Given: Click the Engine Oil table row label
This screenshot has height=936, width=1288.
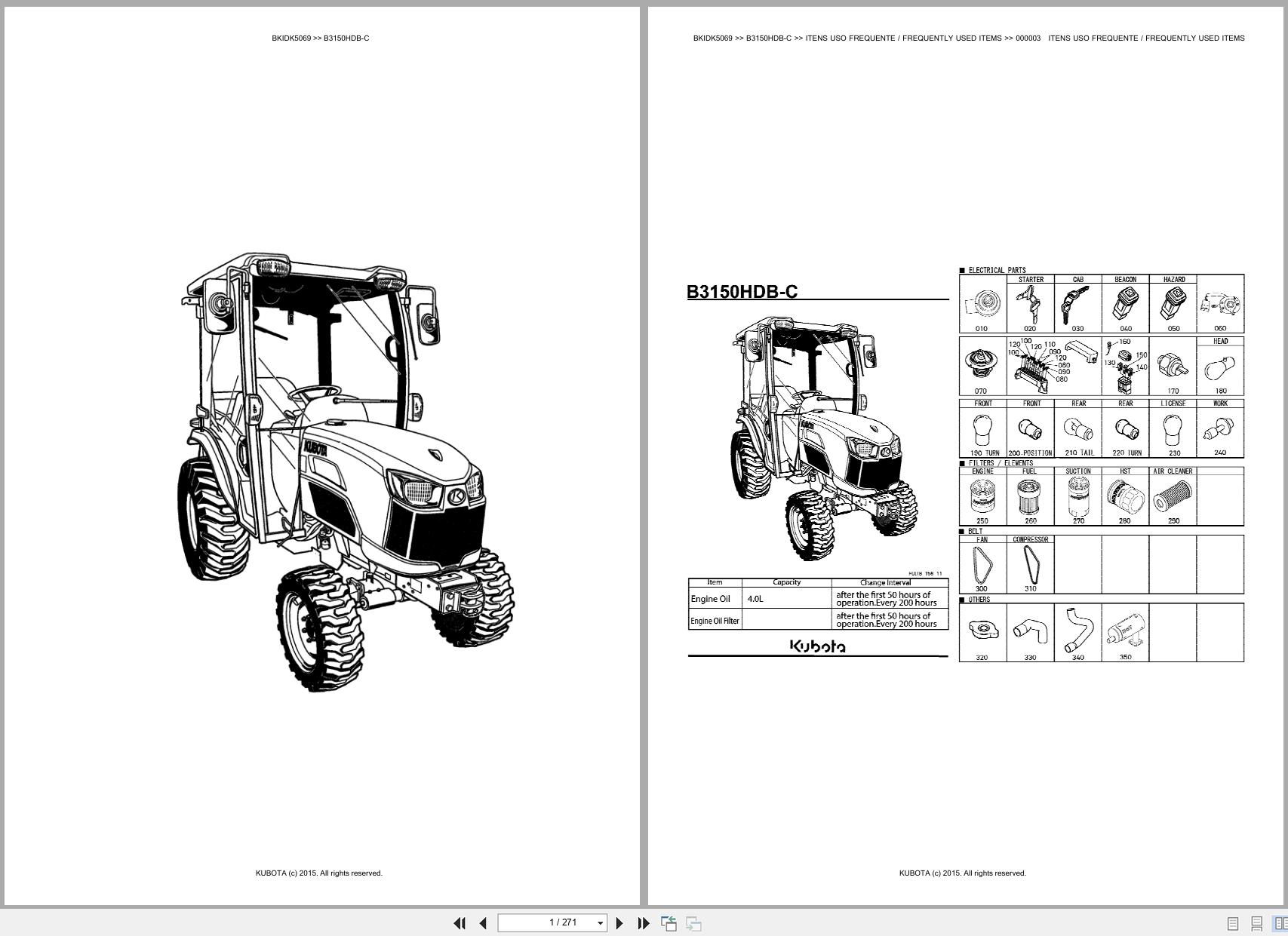Looking at the screenshot, I should click(x=711, y=599).
